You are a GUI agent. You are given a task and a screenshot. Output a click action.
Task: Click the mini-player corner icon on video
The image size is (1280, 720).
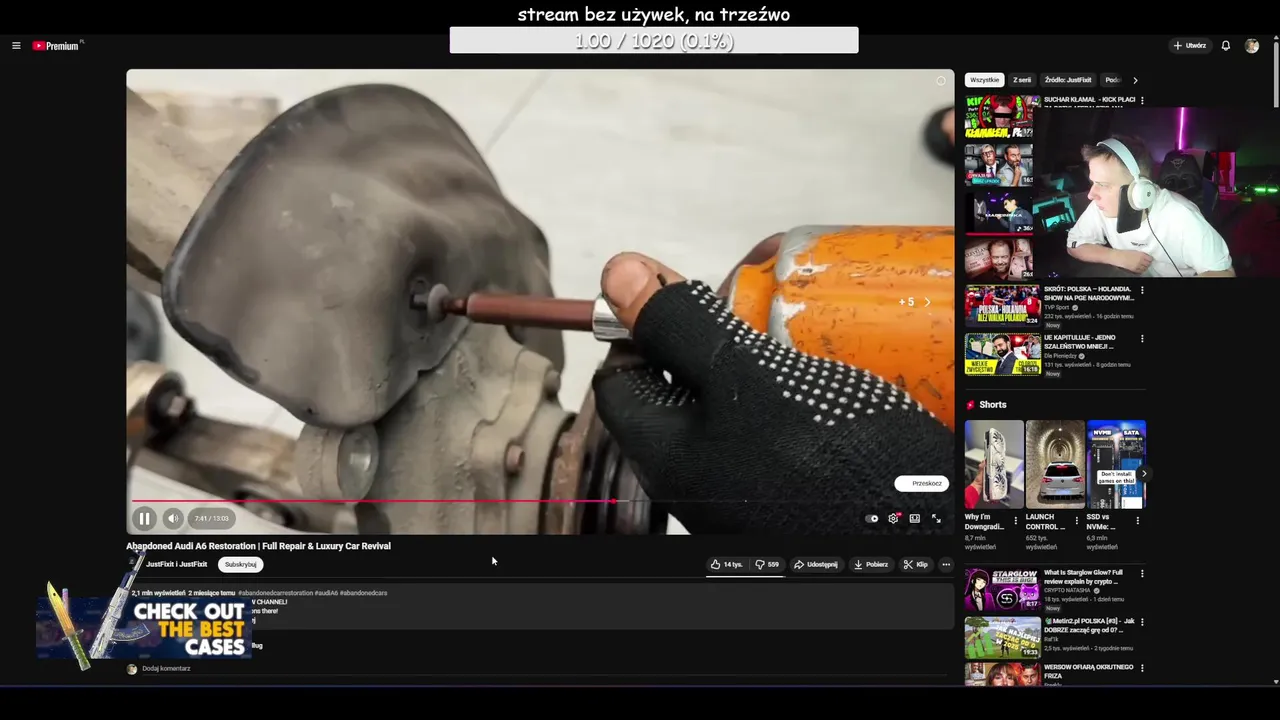tap(940, 81)
